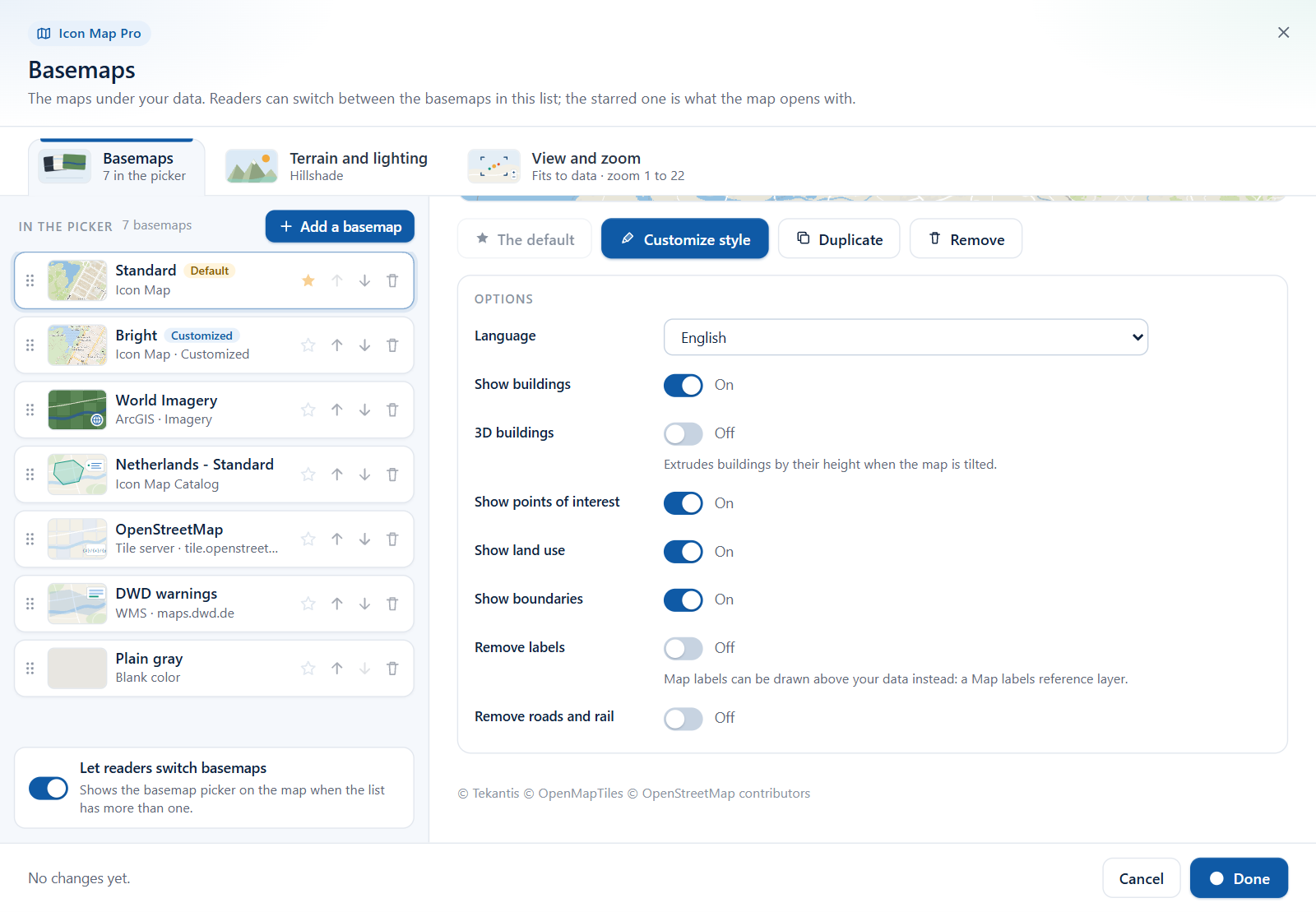Delete the DWD warnings basemap
1316x912 pixels.
point(392,604)
